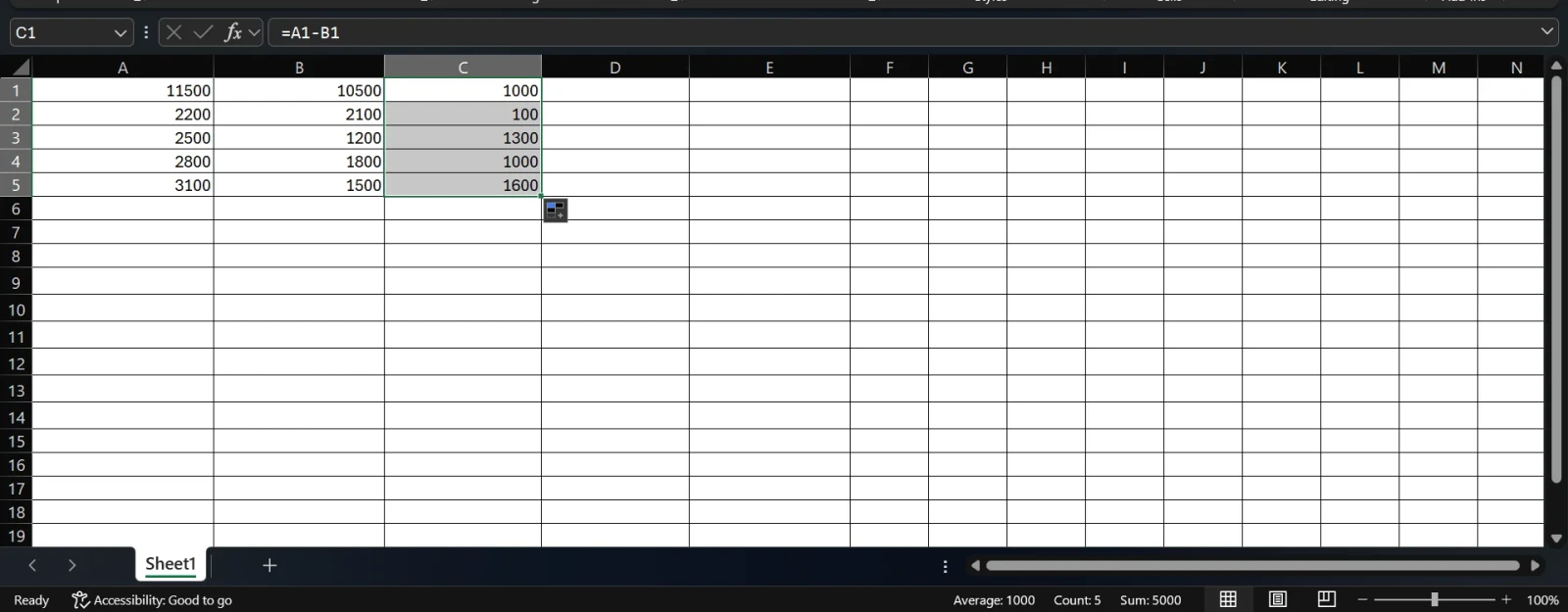This screenshot has height=612, width=1568.
Task: Select row 1 header
Action: pos(16,90)
